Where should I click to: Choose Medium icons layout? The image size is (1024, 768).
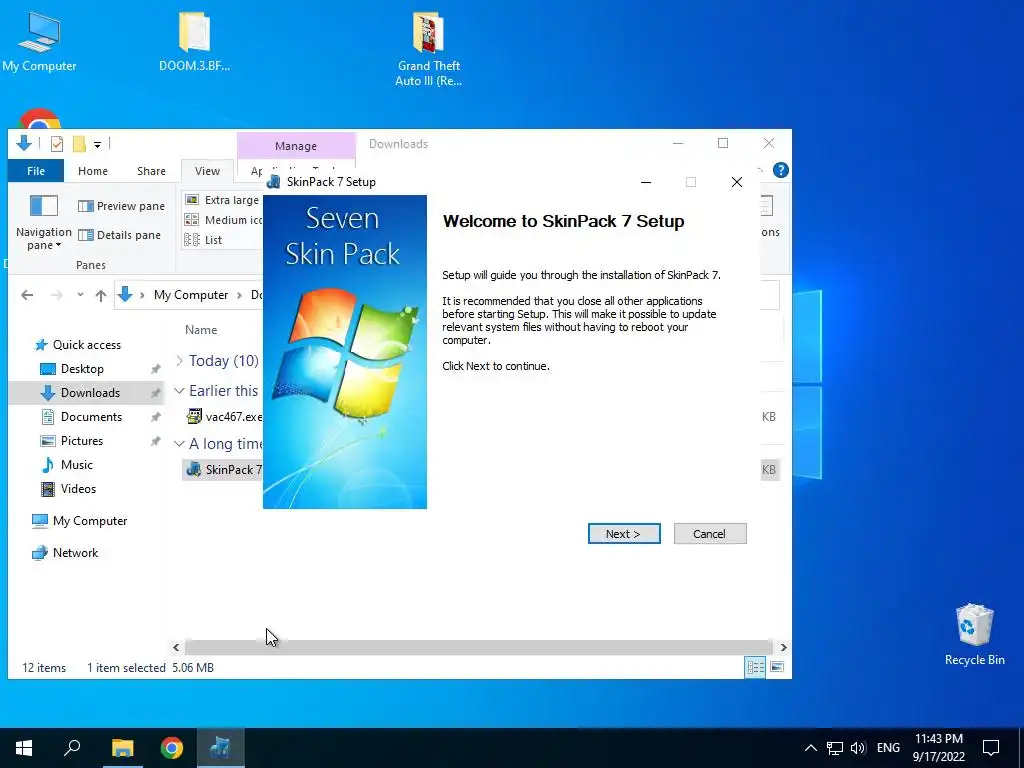tap(223, 220)
